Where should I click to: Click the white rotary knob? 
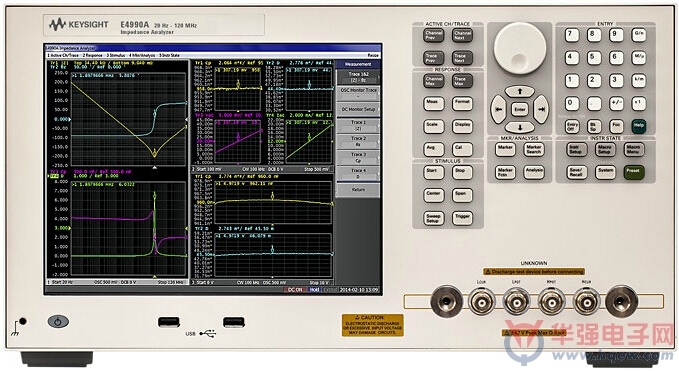point(520,48)
